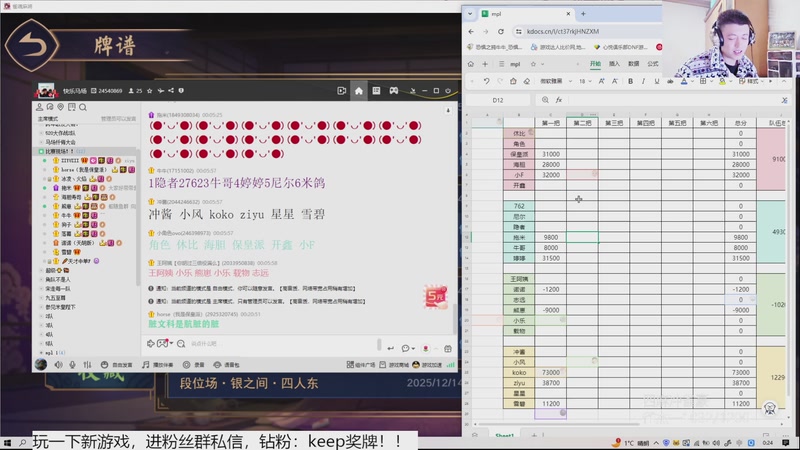Image resolution: width=800 pixels, height=450 pixels.
Task: Open the video icon in the YY title bar
Action: [x=342, y=91]
